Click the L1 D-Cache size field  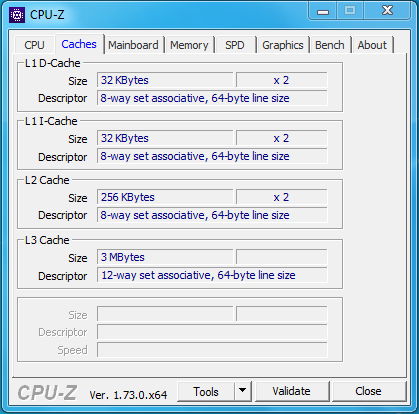165,80
